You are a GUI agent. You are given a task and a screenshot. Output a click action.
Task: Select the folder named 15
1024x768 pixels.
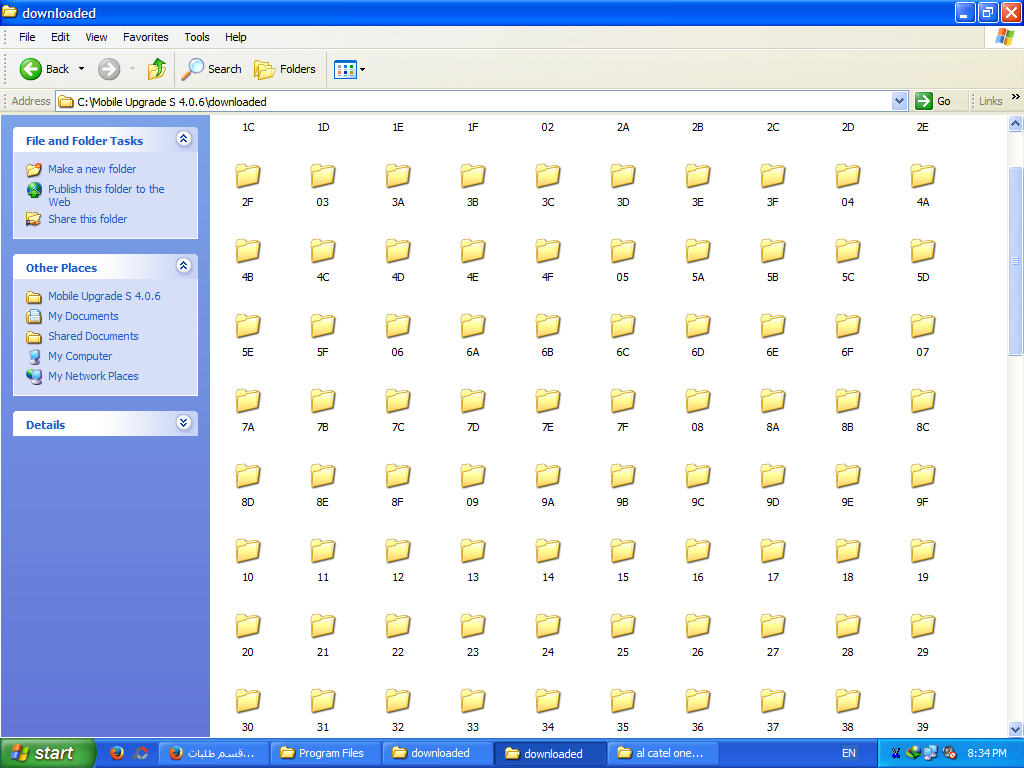click(x=622, y=560)
